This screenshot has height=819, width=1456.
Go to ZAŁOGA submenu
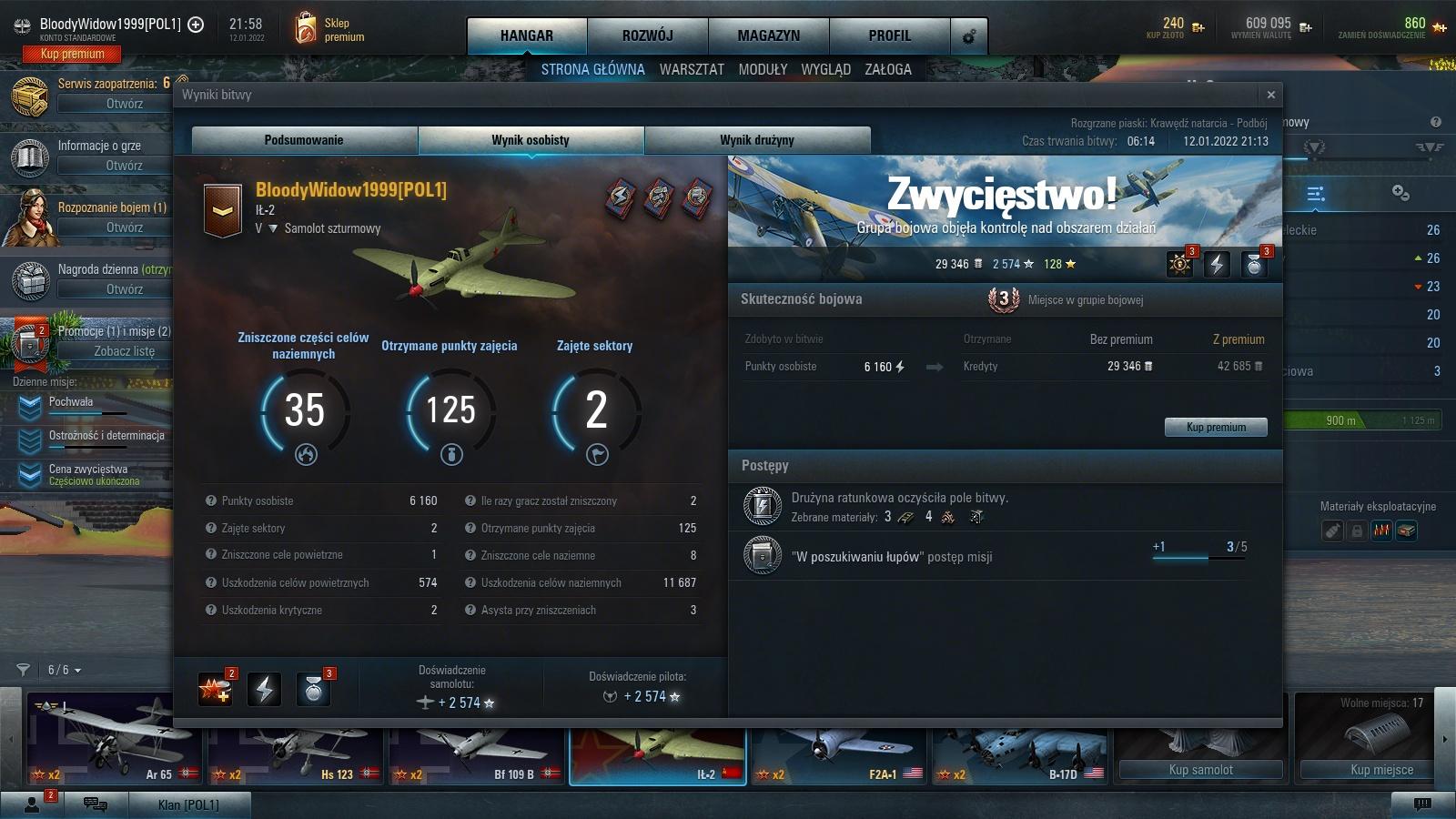pos(887,69)
